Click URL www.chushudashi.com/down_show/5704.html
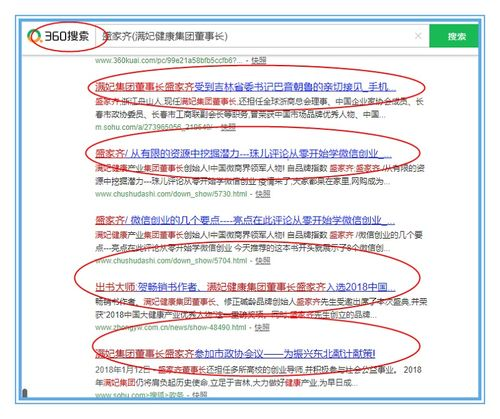The image size is (500, 419). 171,260
